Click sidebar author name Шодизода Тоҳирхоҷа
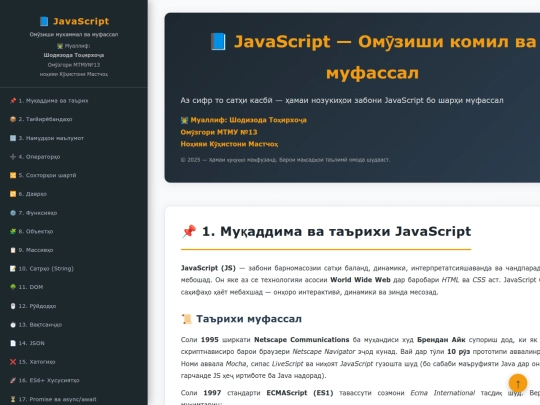Screen dimensions: 540x405 click(74, 55)
